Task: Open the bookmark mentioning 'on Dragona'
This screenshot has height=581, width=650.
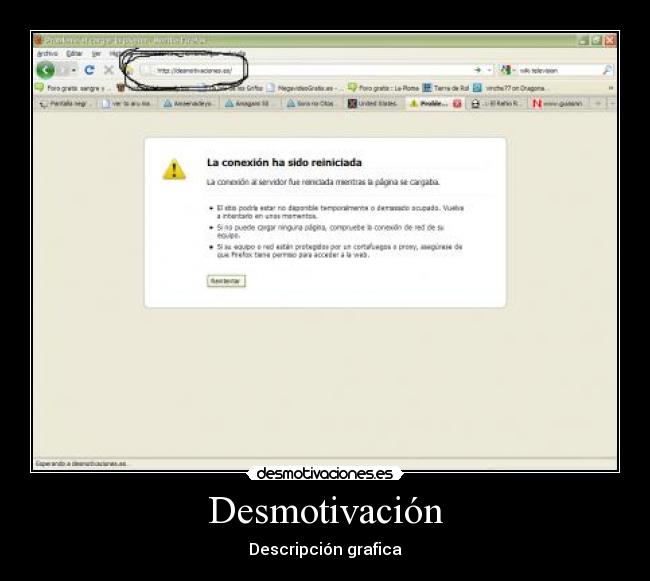Action: (511, 88)
